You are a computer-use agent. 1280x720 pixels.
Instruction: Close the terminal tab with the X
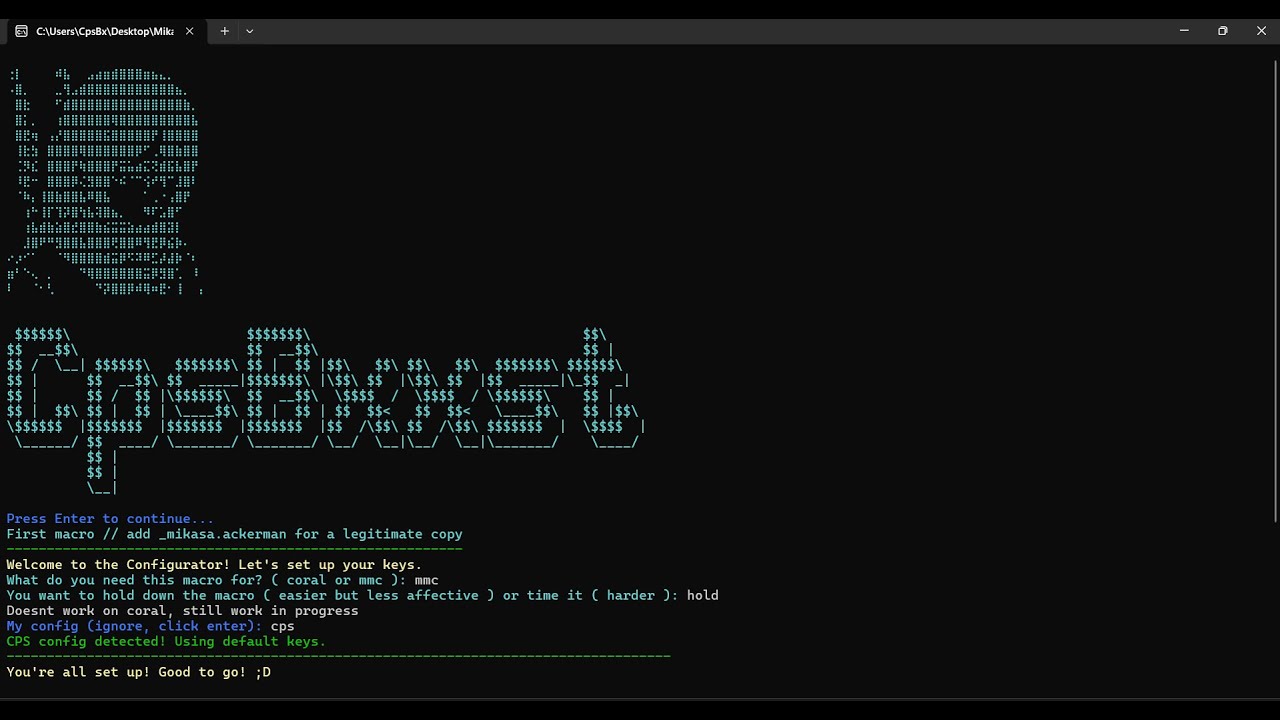point(189,31)
